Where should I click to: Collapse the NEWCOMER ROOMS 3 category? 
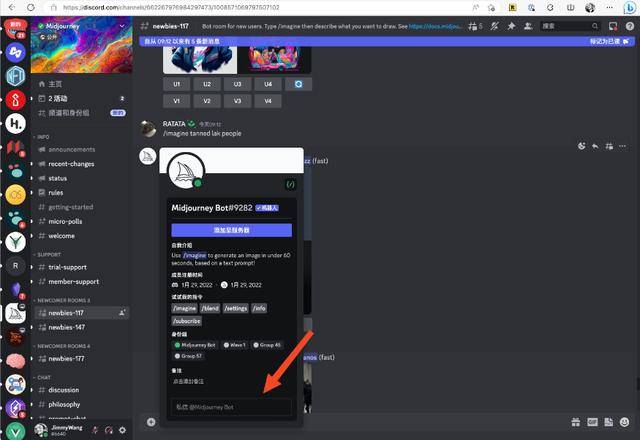pyautogui.click(x=62, y=300)
